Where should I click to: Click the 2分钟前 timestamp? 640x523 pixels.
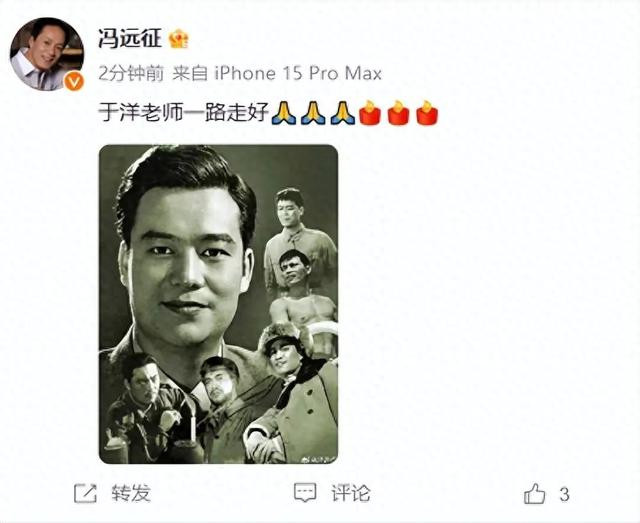coord(131,74)
